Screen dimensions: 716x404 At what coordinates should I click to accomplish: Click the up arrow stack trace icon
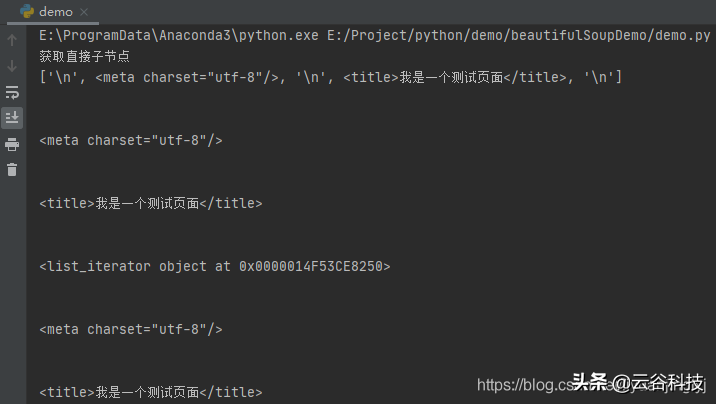12,40
